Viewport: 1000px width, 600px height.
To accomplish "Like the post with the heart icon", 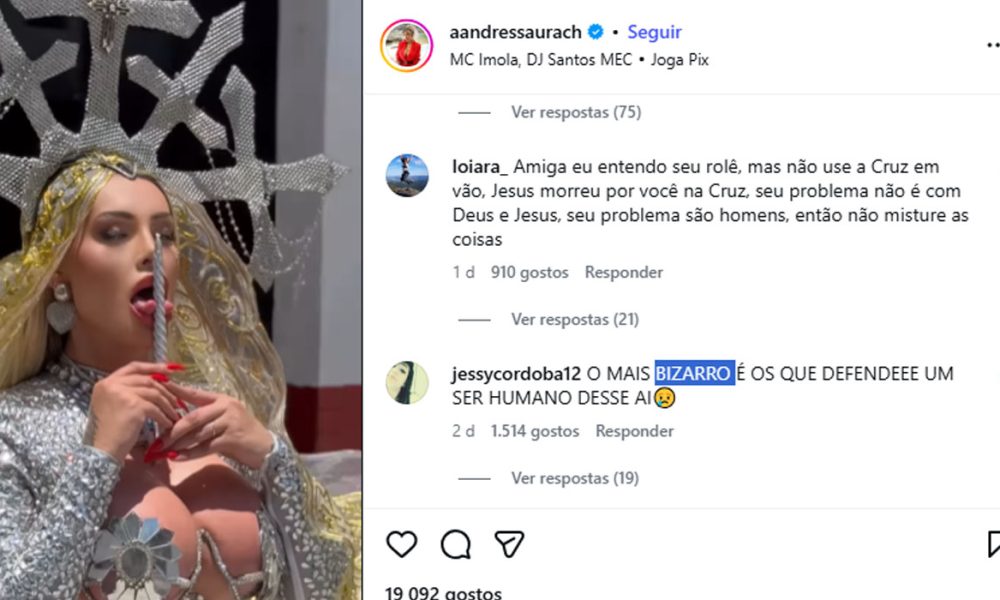I will coord(402,544).
